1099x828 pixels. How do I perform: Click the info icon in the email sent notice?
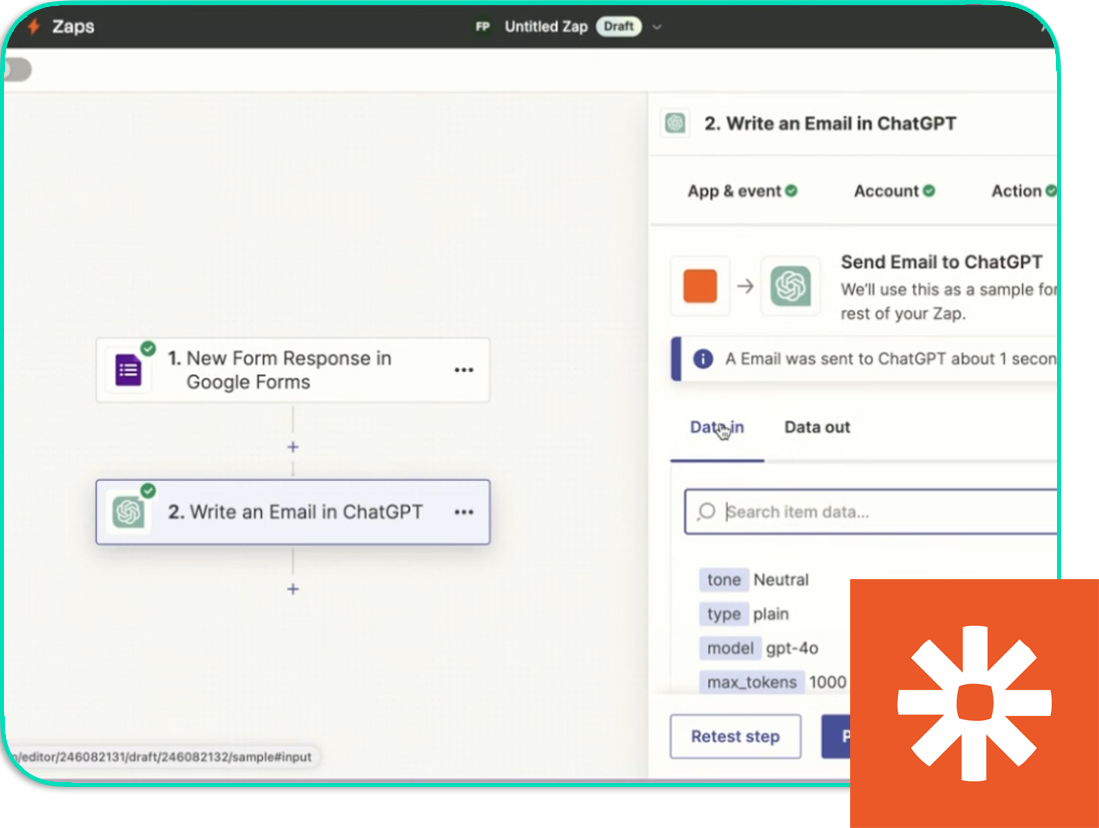(x=703, y=359)
